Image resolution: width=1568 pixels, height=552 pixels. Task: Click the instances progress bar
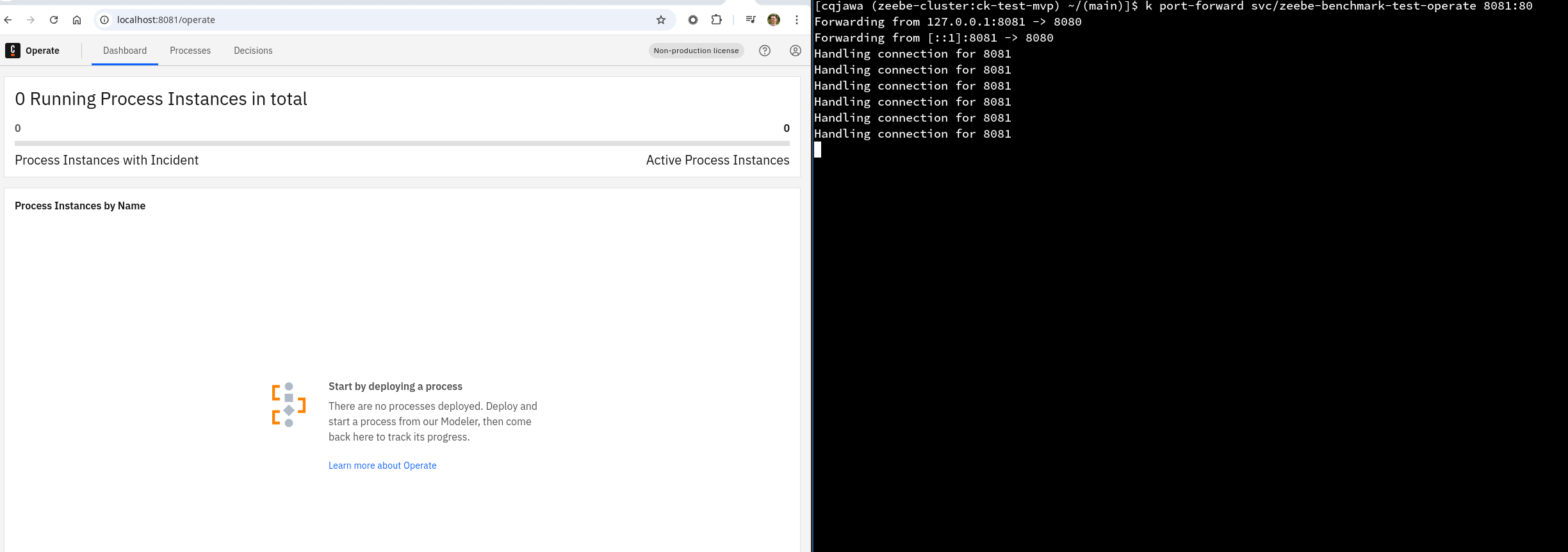click(x=402, y=143)
